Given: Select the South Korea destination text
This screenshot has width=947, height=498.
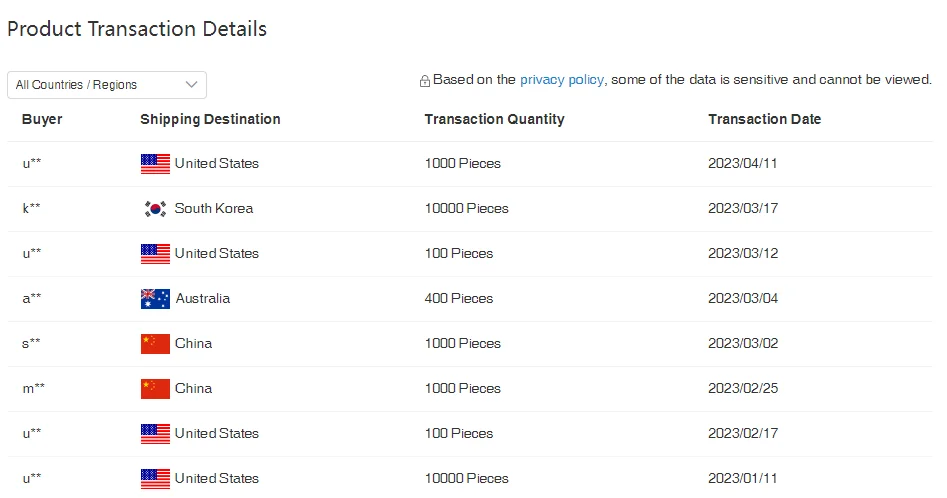Looking at the screenshot, I should point(213,209).
